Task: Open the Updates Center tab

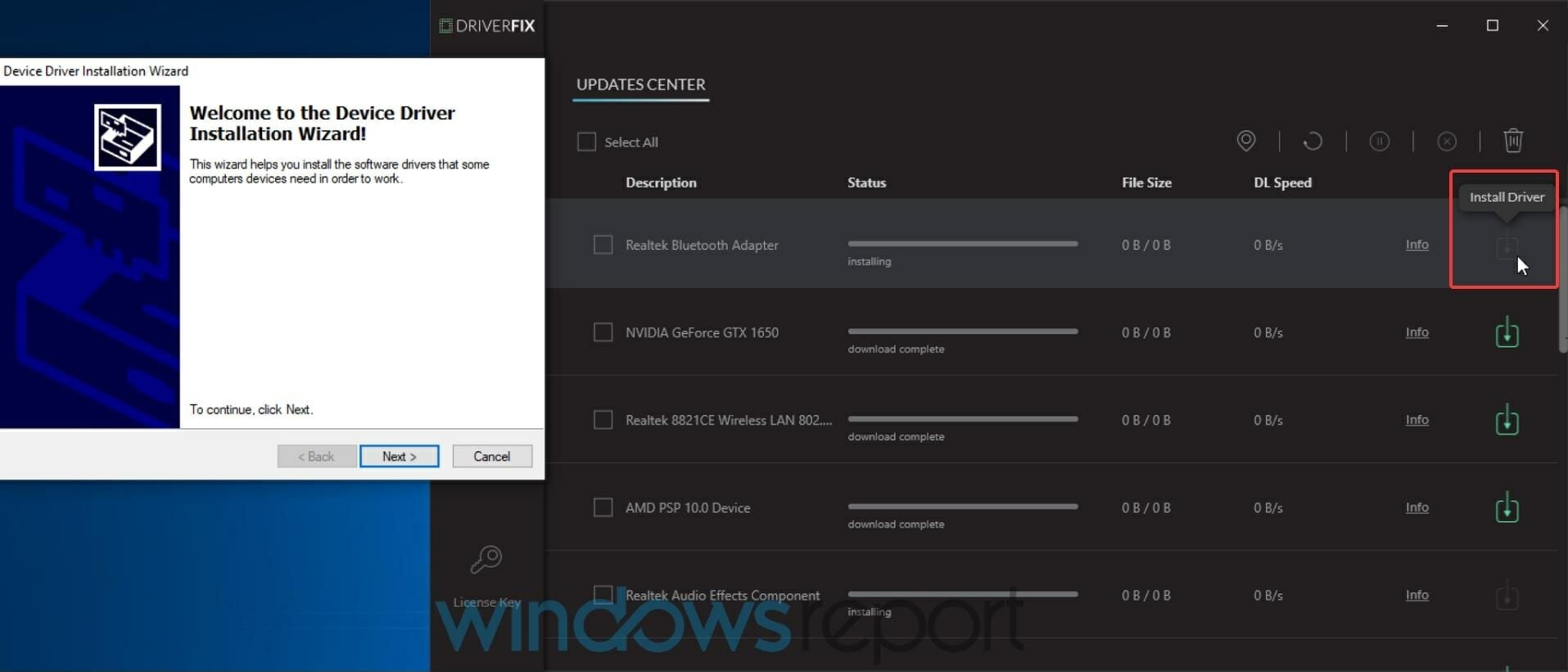Action: [x=640, y=85]
